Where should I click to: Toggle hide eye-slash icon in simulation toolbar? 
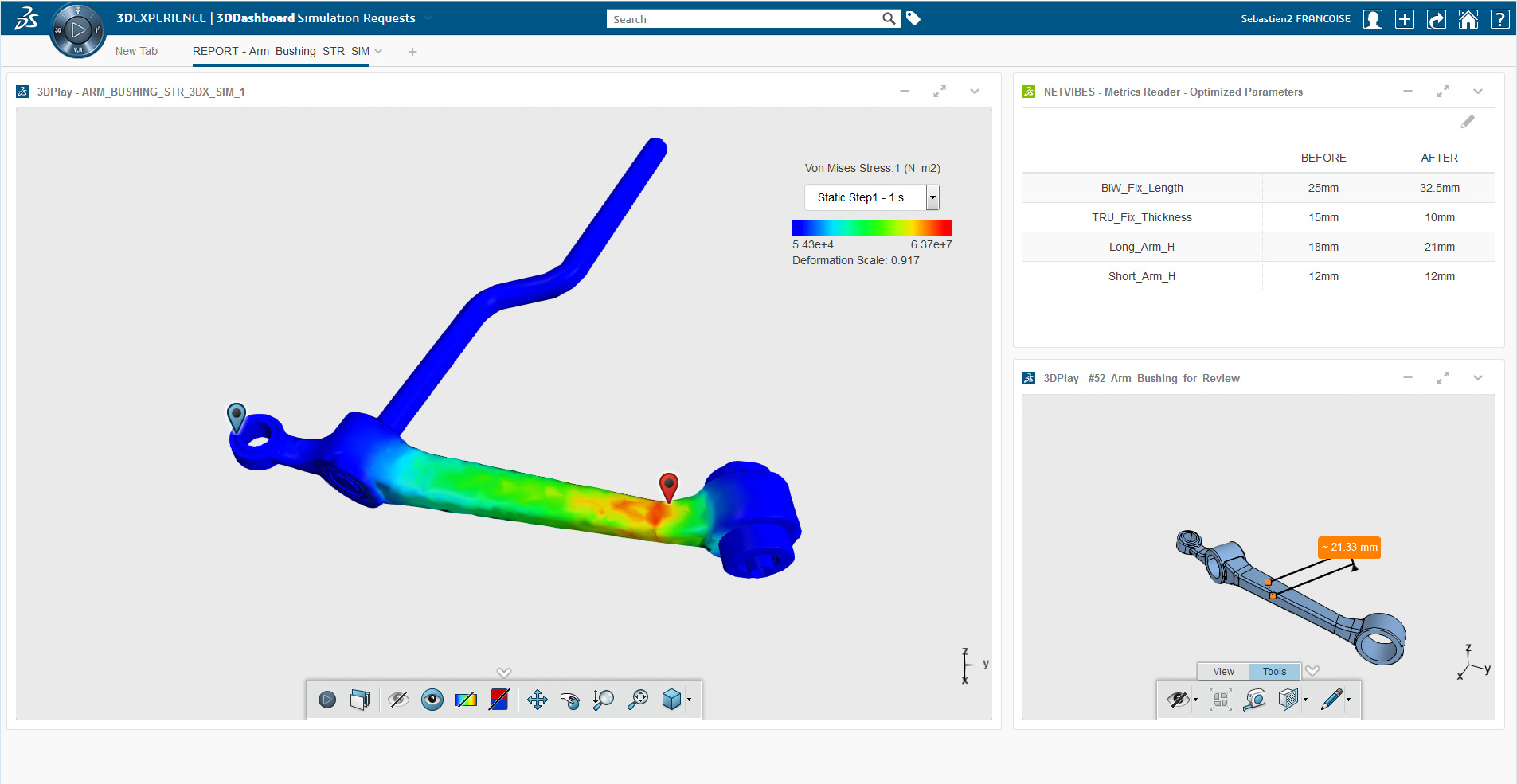click(x=398, y=700)
